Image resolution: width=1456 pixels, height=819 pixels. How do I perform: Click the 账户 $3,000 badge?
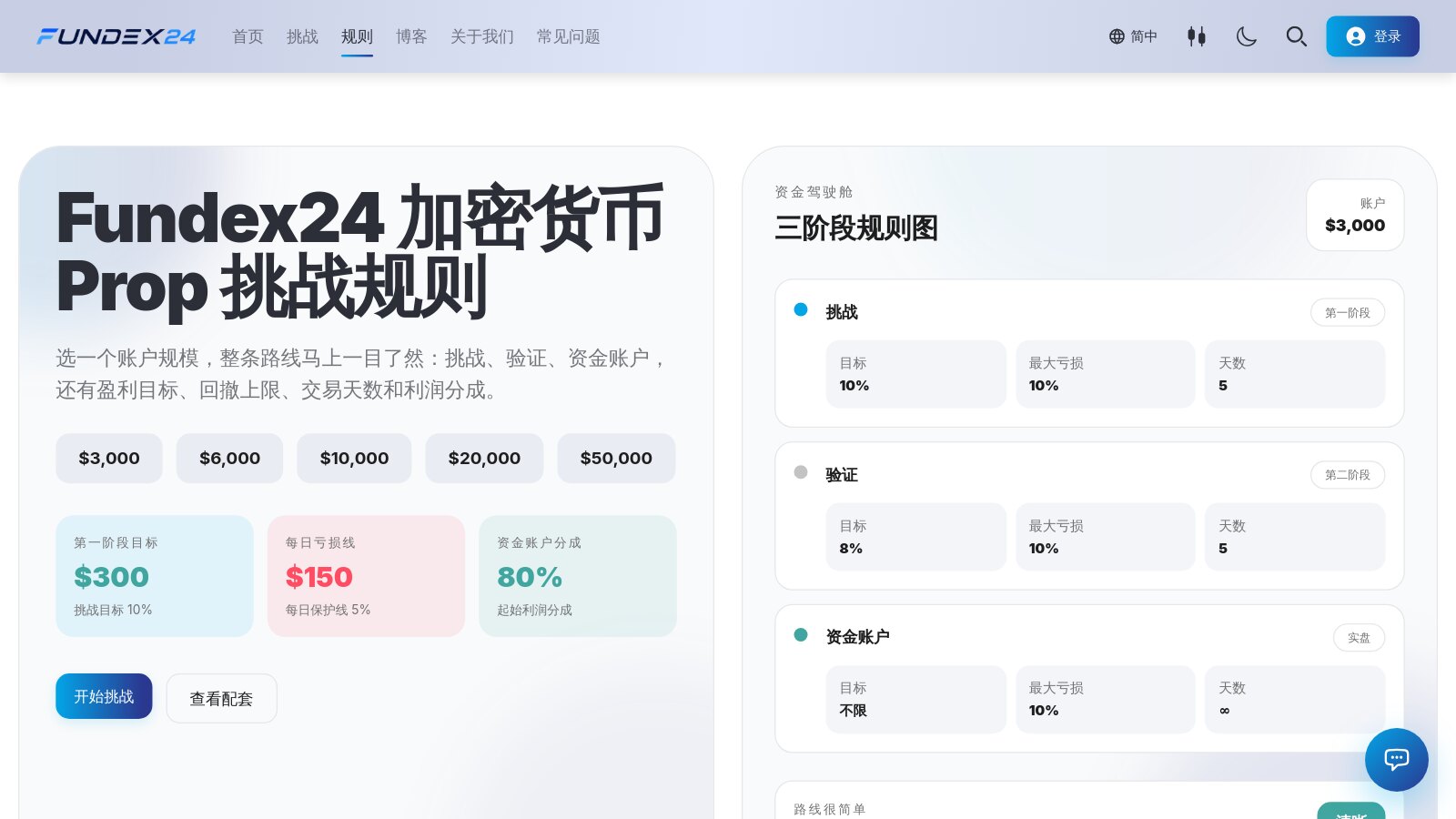coord(1355,215)
